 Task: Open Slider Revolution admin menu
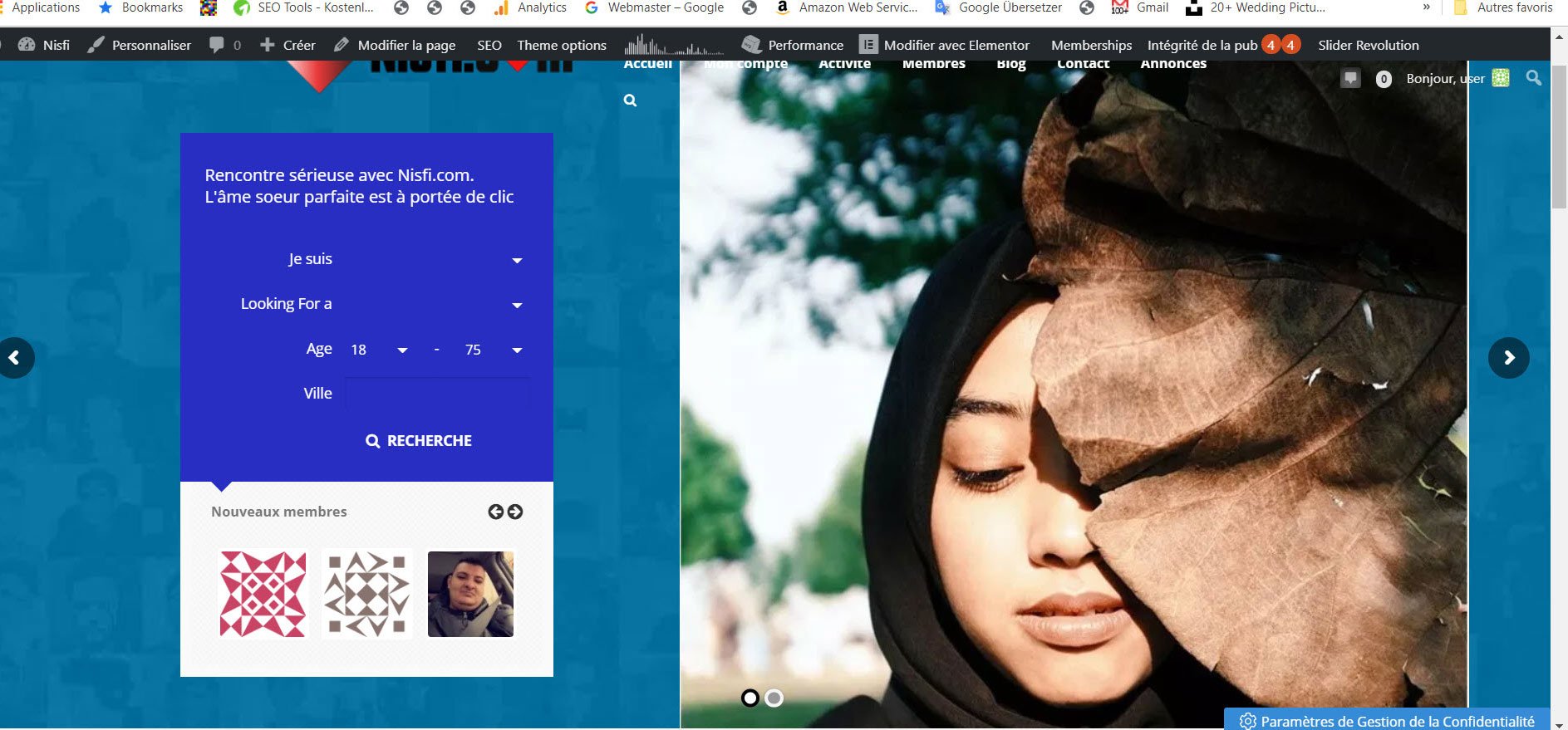[x=1368, y=45]
